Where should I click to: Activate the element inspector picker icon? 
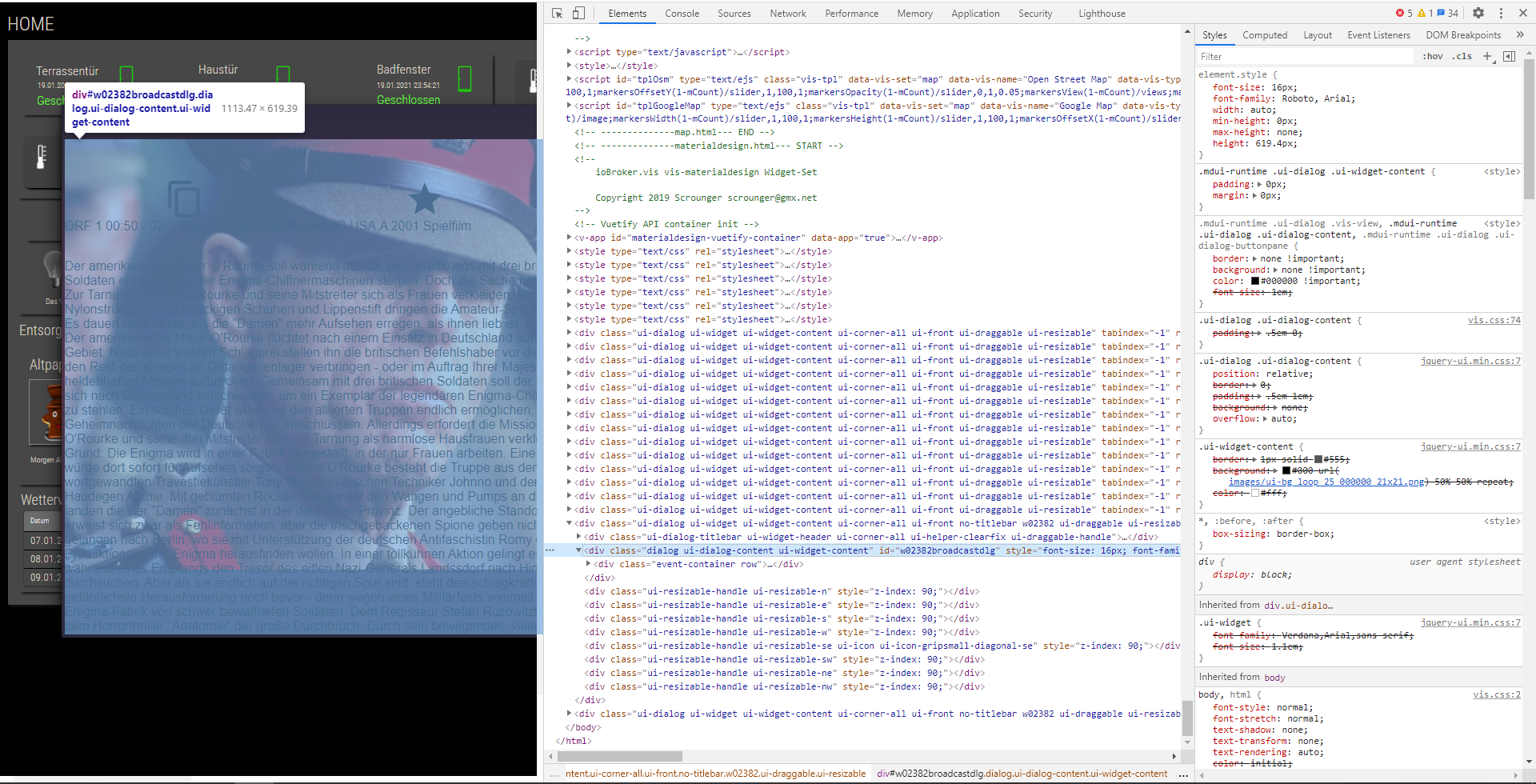click(558, 13)
